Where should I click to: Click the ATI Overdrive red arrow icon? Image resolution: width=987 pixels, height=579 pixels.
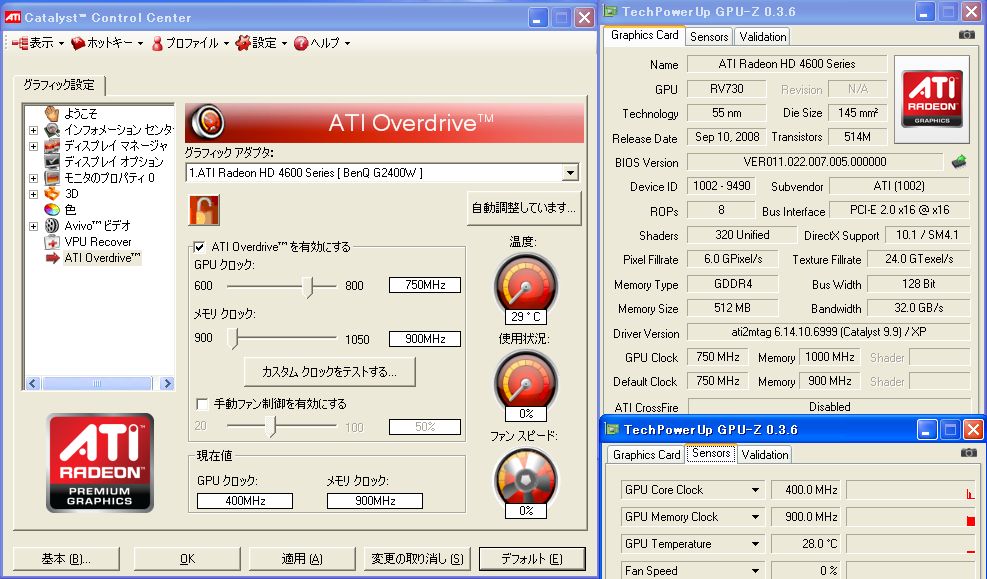[x=52, y=257]
